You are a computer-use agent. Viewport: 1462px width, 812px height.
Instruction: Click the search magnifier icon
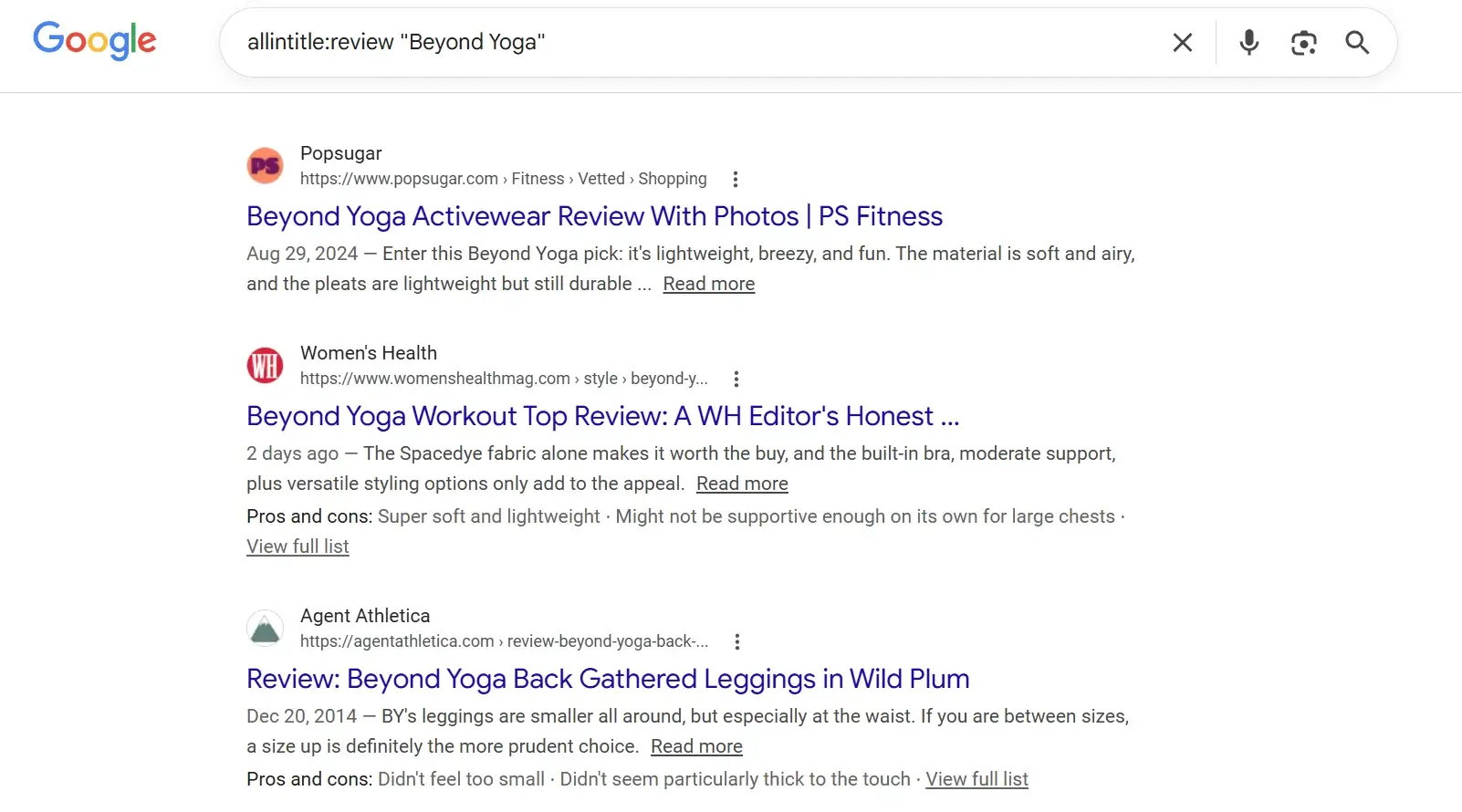pos(1357,42)
